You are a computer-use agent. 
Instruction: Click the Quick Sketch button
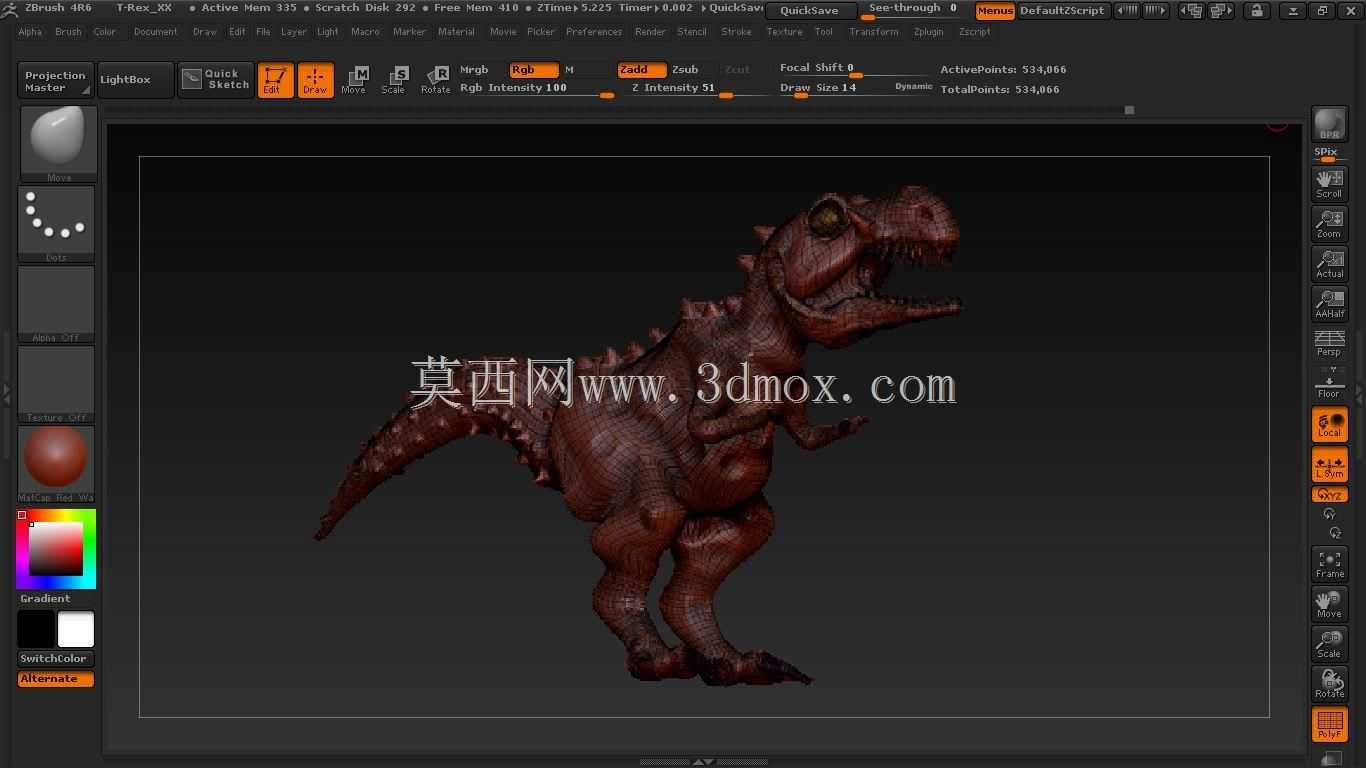pos(216,79)
